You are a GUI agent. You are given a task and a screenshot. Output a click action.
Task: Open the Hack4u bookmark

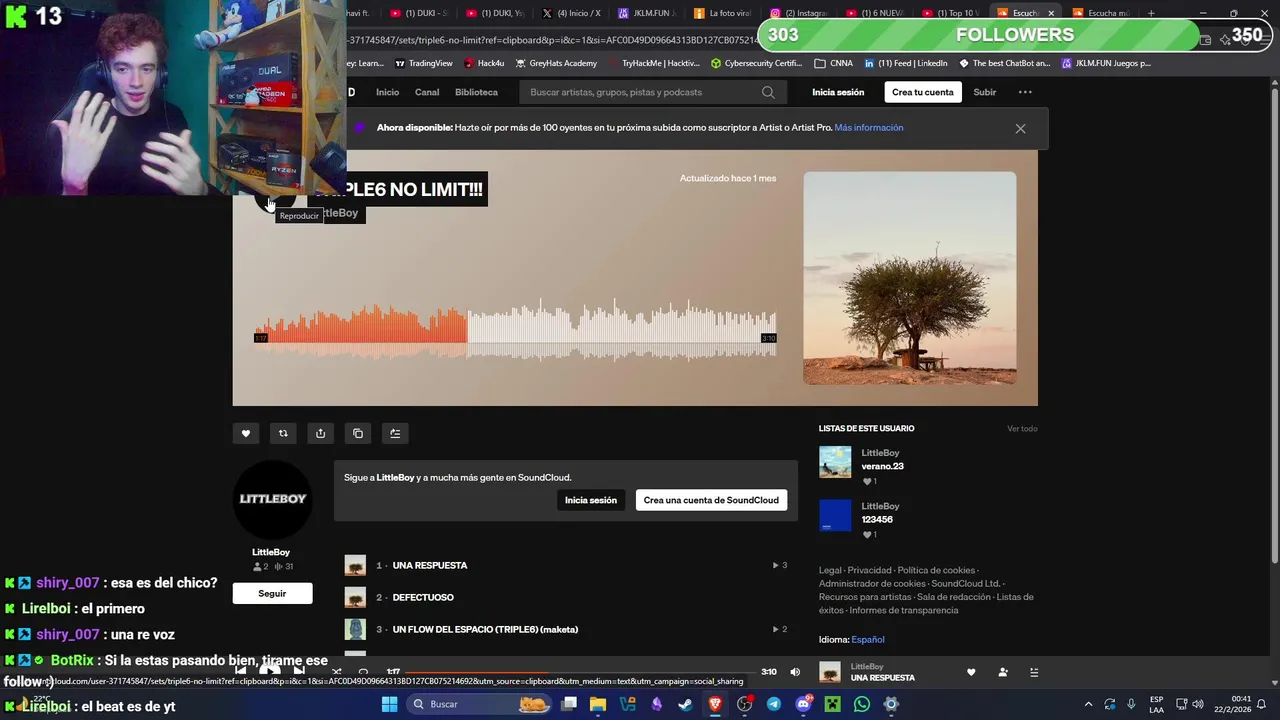pyautogui.click(x=484, y=63)
